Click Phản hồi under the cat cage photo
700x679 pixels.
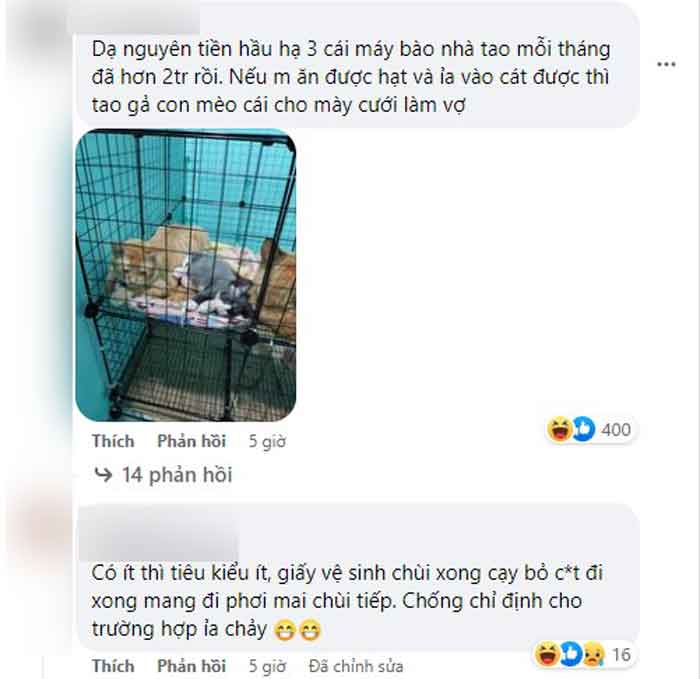point(192,441)
